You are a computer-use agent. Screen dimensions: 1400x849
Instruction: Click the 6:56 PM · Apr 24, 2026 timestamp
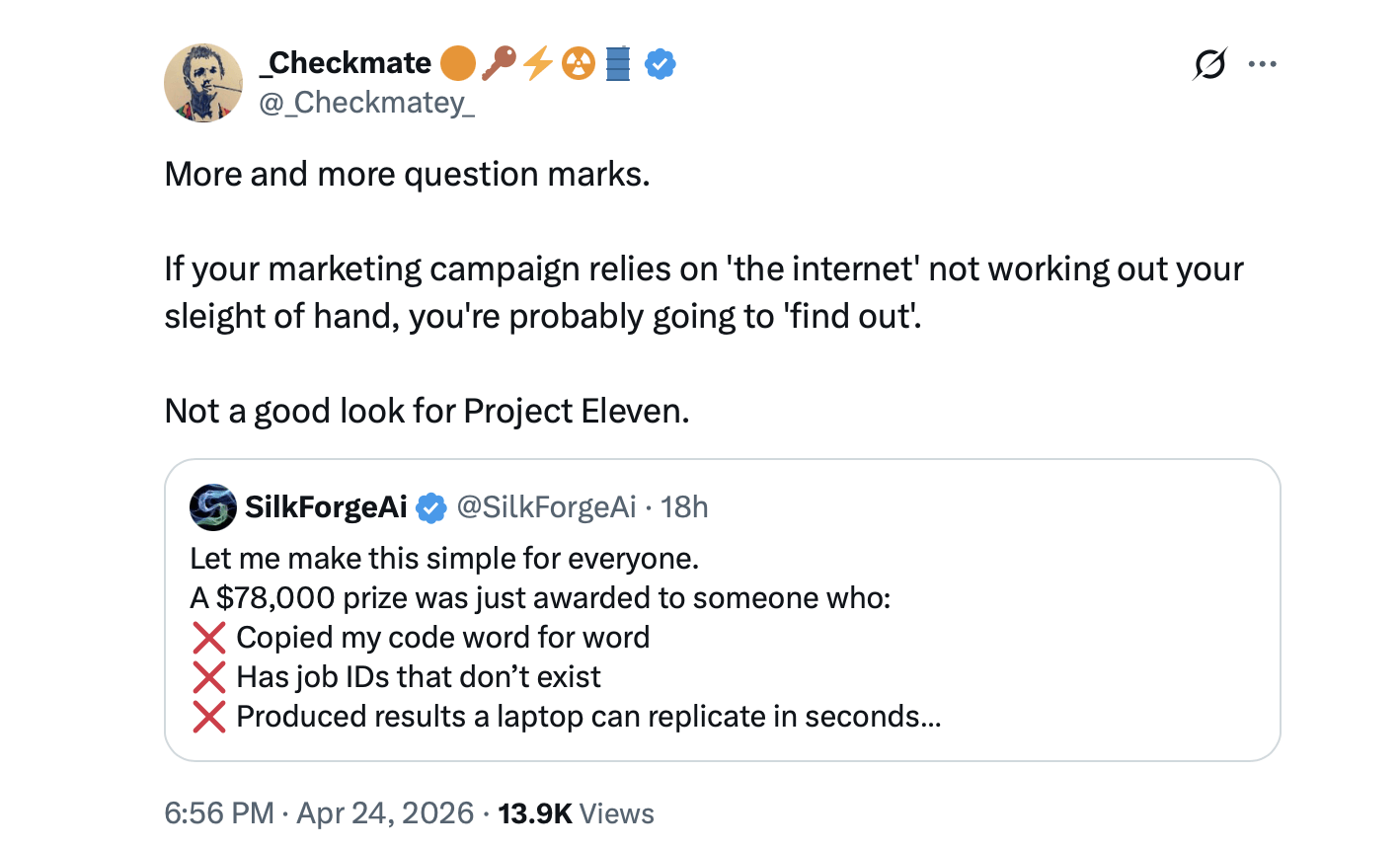[x=319, y=813]
